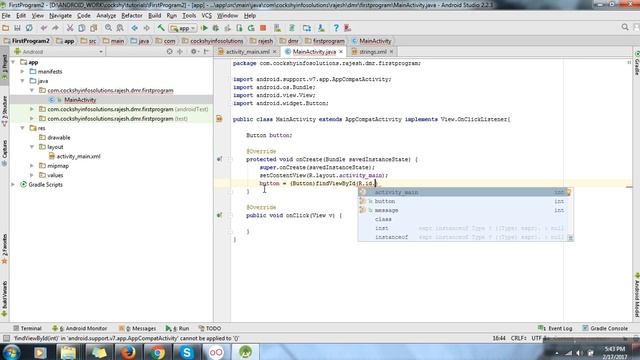Click the Save All toolbar icon
This screenshot has width=640, height=360.
coord(17,28)
